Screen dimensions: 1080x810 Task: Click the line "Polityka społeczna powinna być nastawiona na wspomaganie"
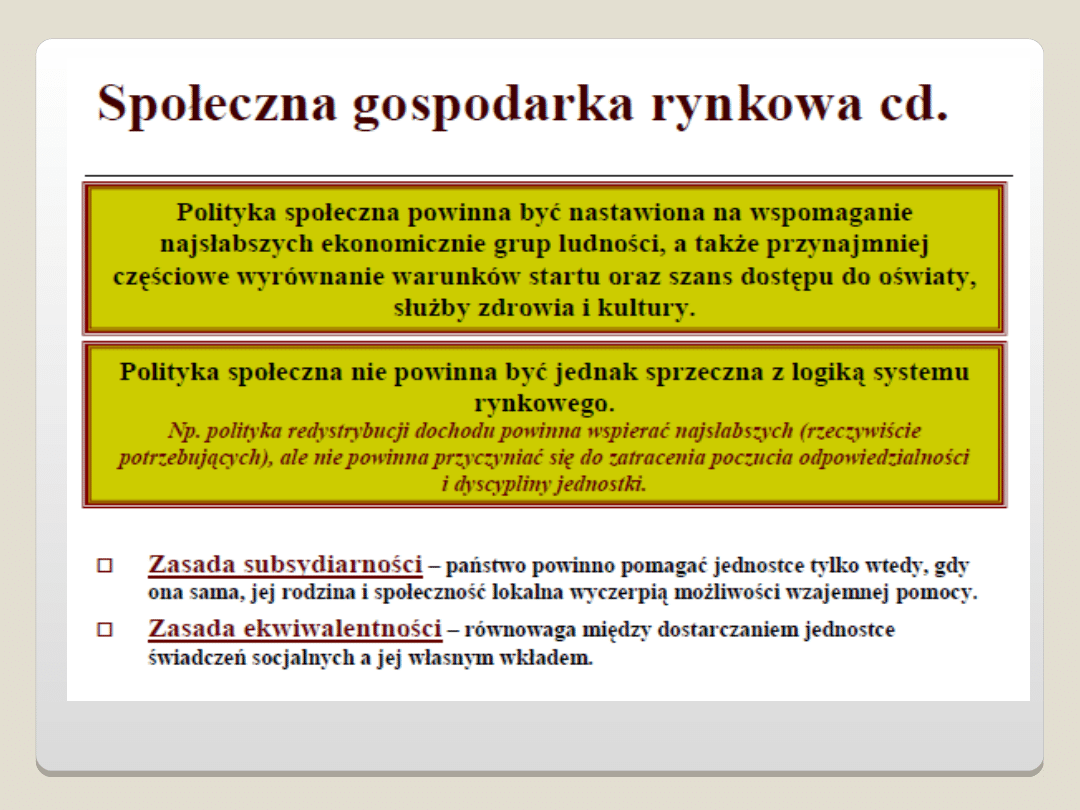(545, 213)
